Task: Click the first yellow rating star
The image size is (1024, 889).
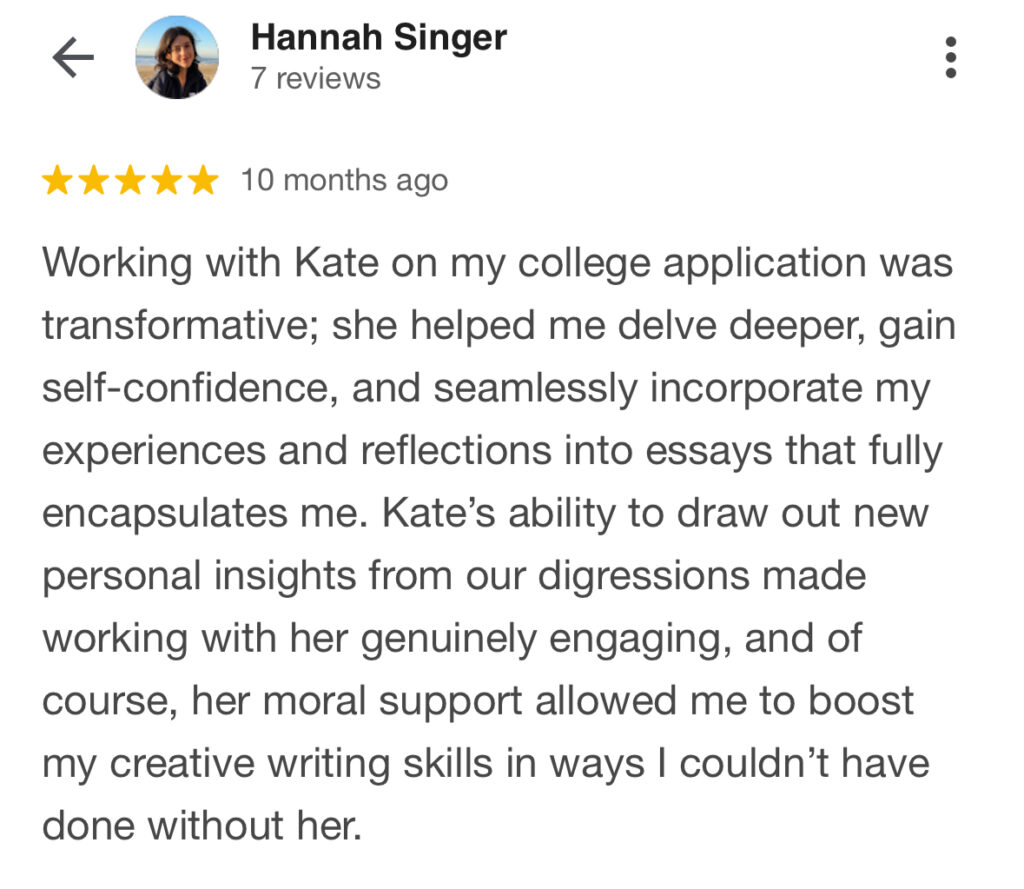Action: tap(57, 180)
